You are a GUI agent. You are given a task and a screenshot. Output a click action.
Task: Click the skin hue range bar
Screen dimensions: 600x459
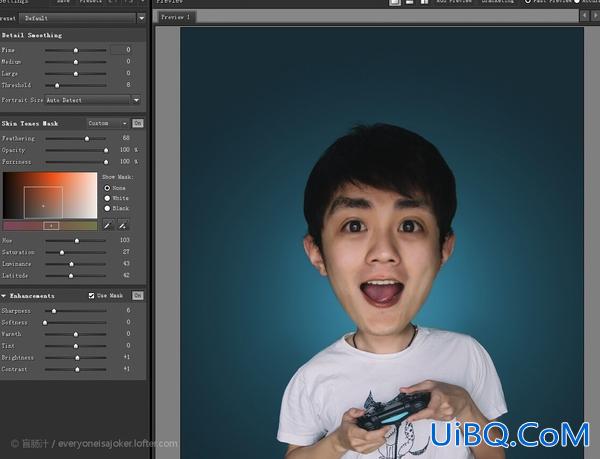click(50, 226)
